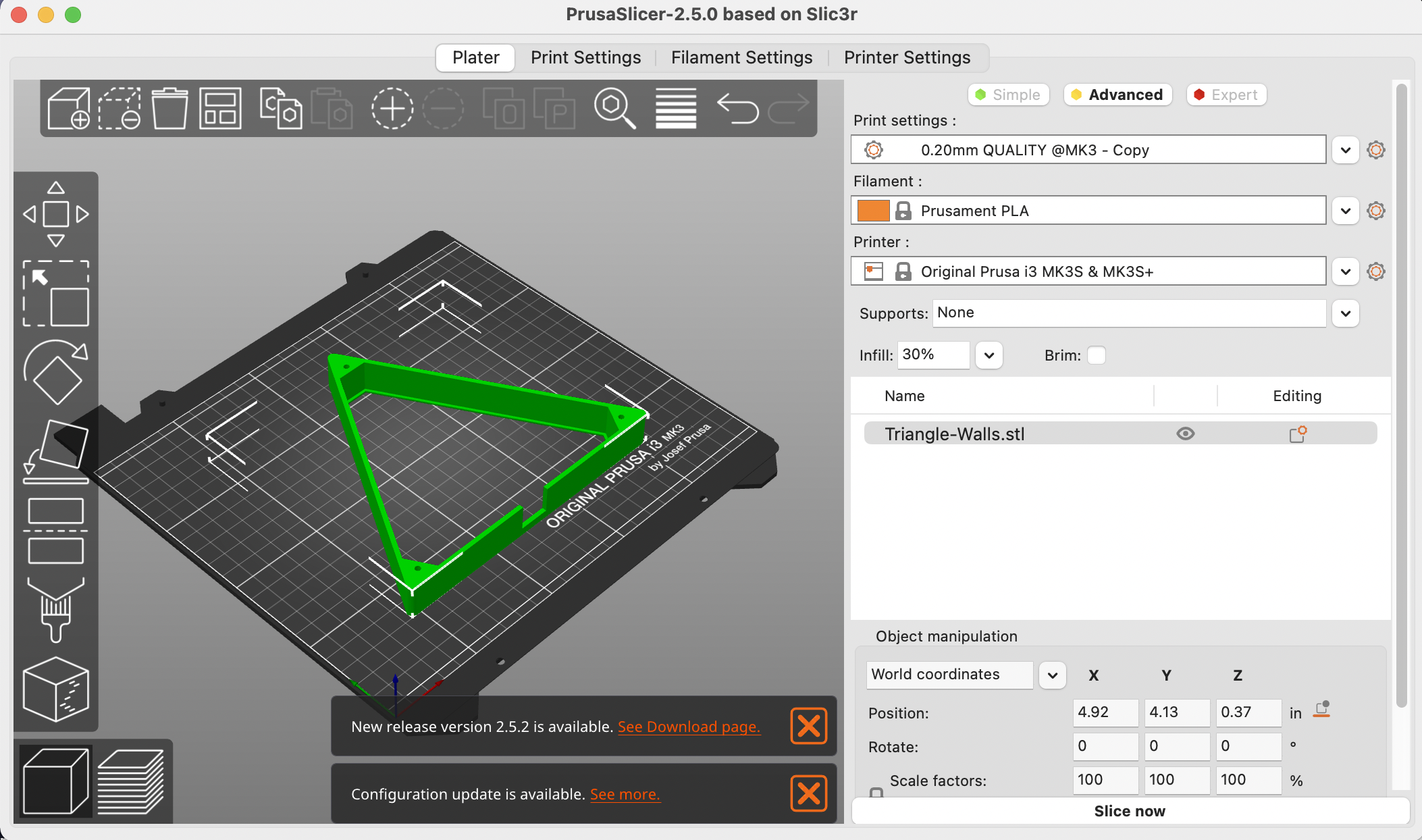Dismiss the new release notification
The width and height of the screenshot is (1422, 840).
point(809,726)
